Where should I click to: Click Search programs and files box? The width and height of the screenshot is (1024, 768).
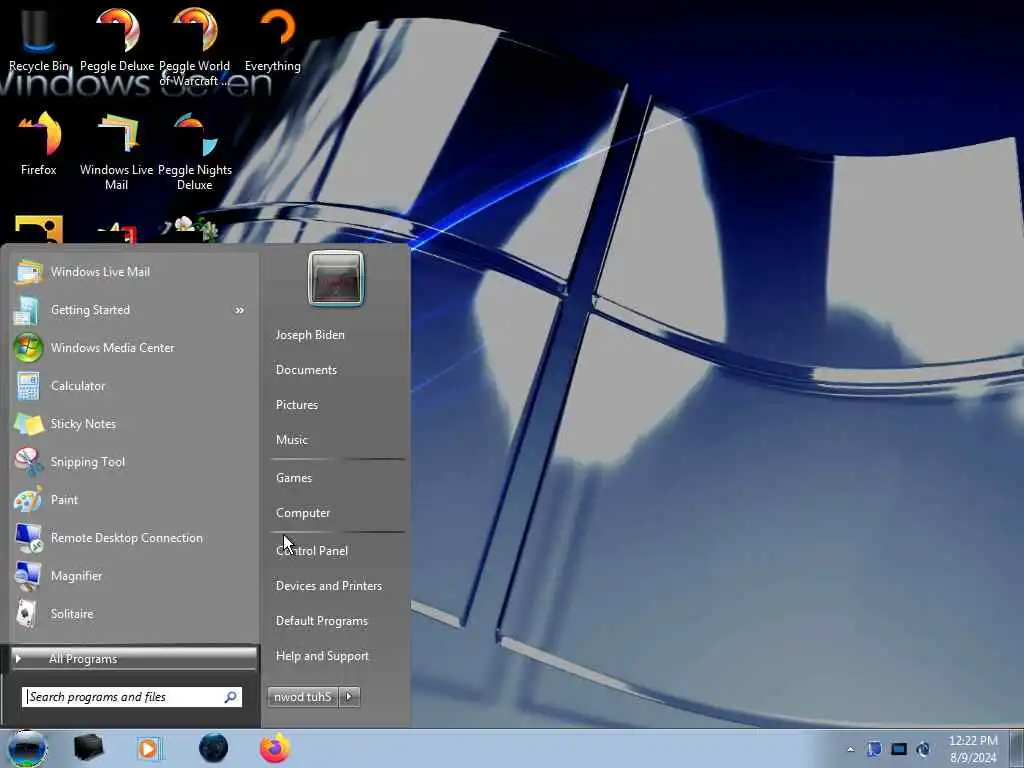[x=132, y=697]
